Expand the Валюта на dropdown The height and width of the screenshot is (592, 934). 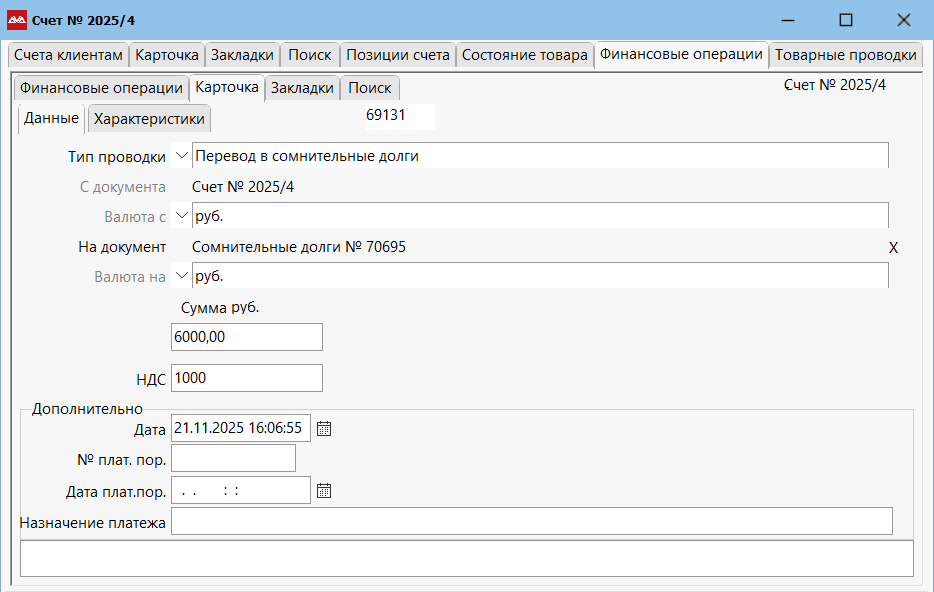coord(181,276)
